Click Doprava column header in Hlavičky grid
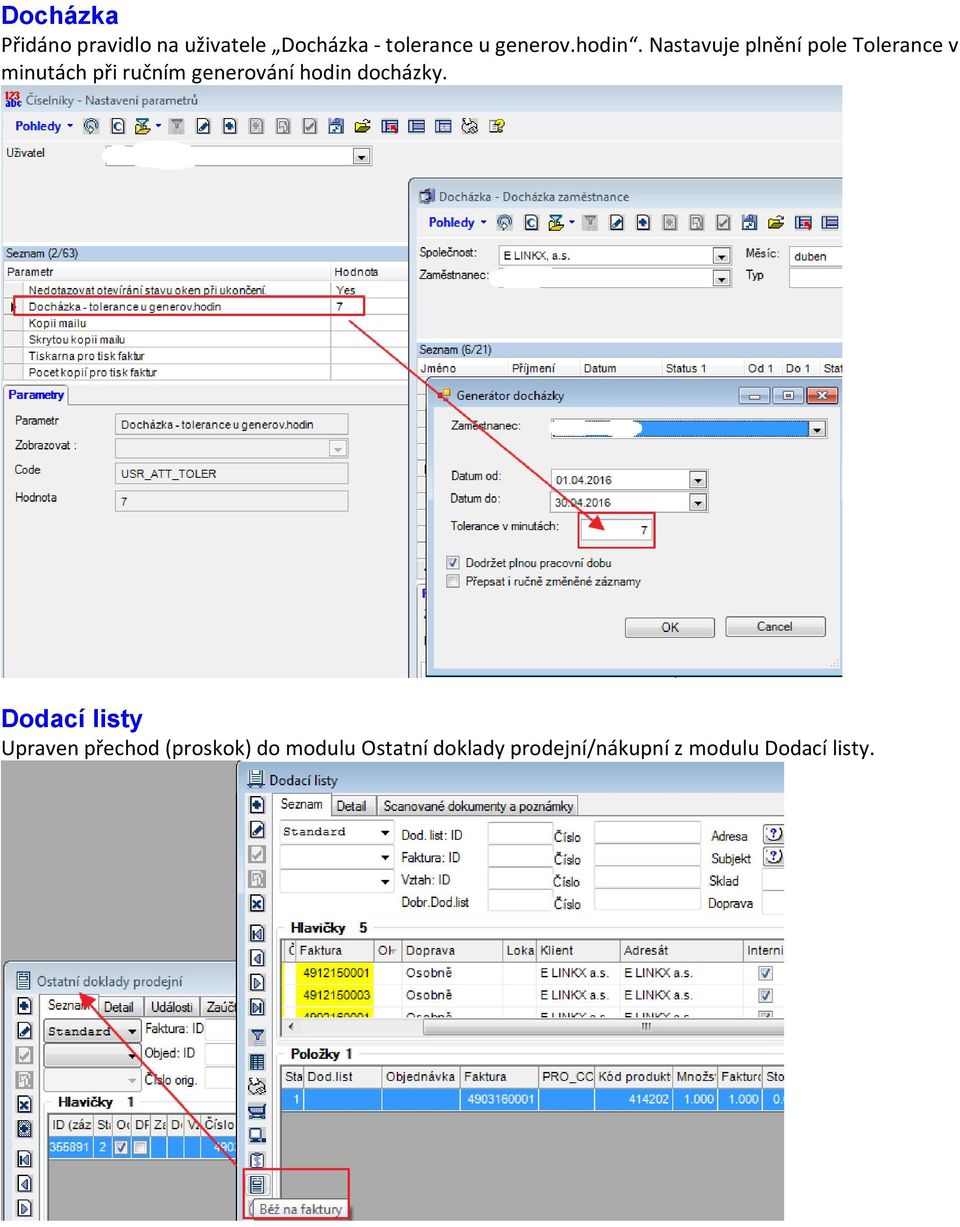This screenshot has width=960, height=1227. (x=452, y=950)
